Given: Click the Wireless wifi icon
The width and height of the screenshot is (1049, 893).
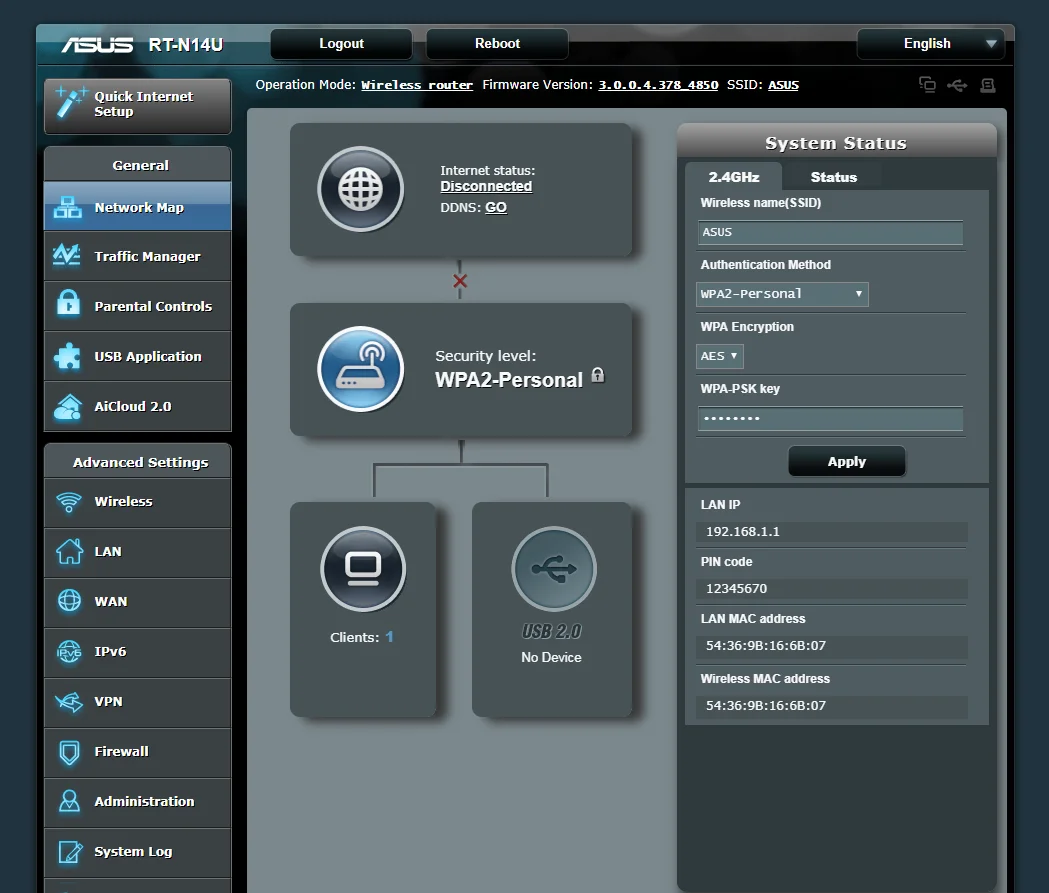Looking at the screenshot, I should click(x=68, y=501).
